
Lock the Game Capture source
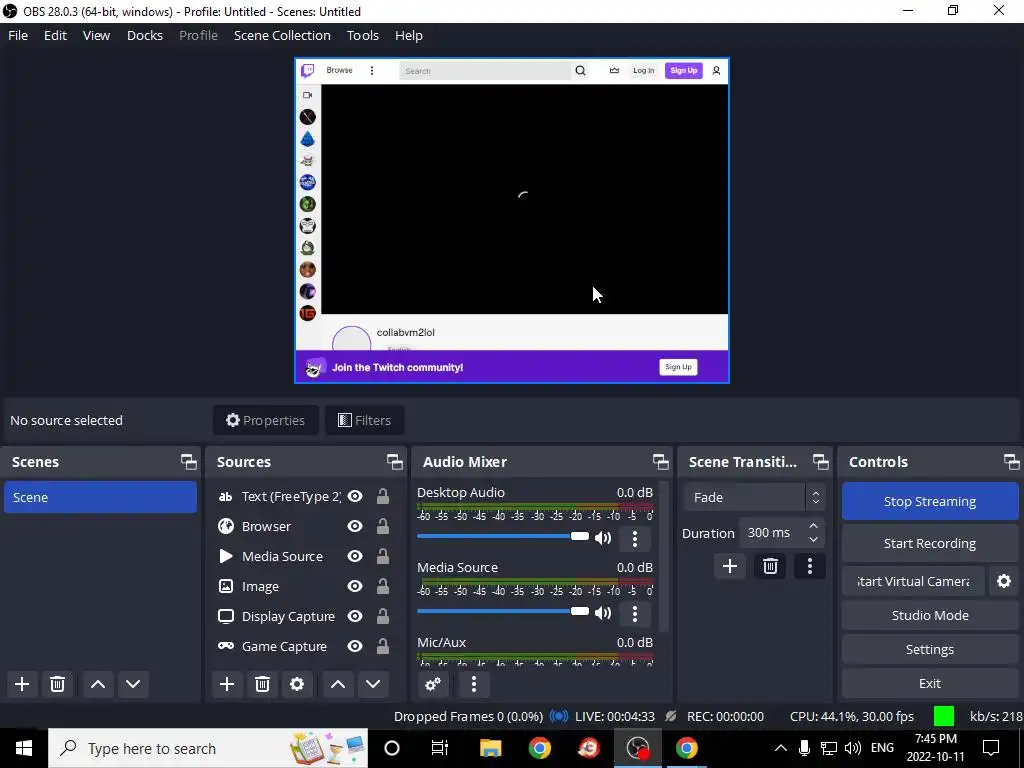[383, 647]
